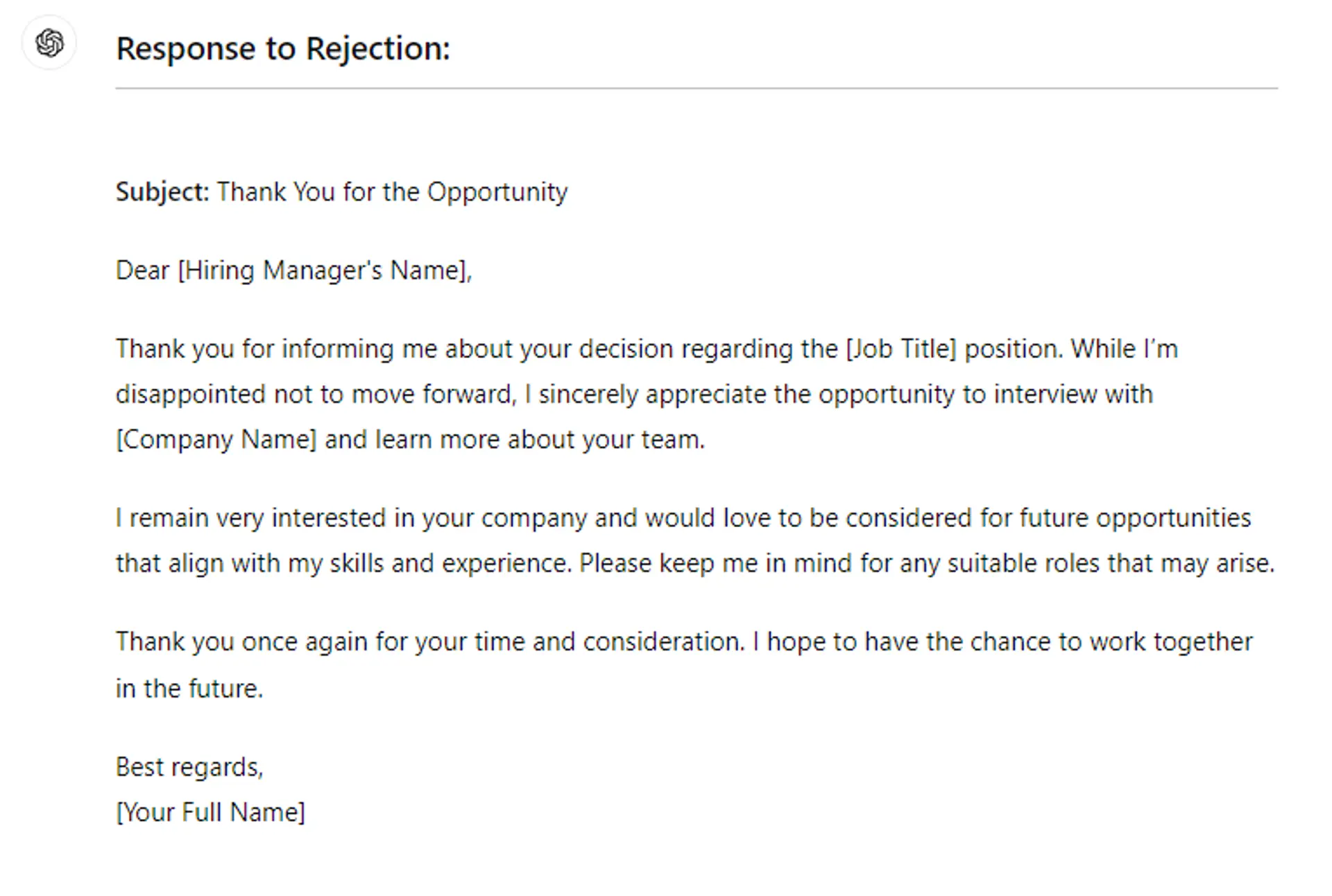
Task: Select the [Hiring Manager's Name] placeholder
Action: coord(324,270)
